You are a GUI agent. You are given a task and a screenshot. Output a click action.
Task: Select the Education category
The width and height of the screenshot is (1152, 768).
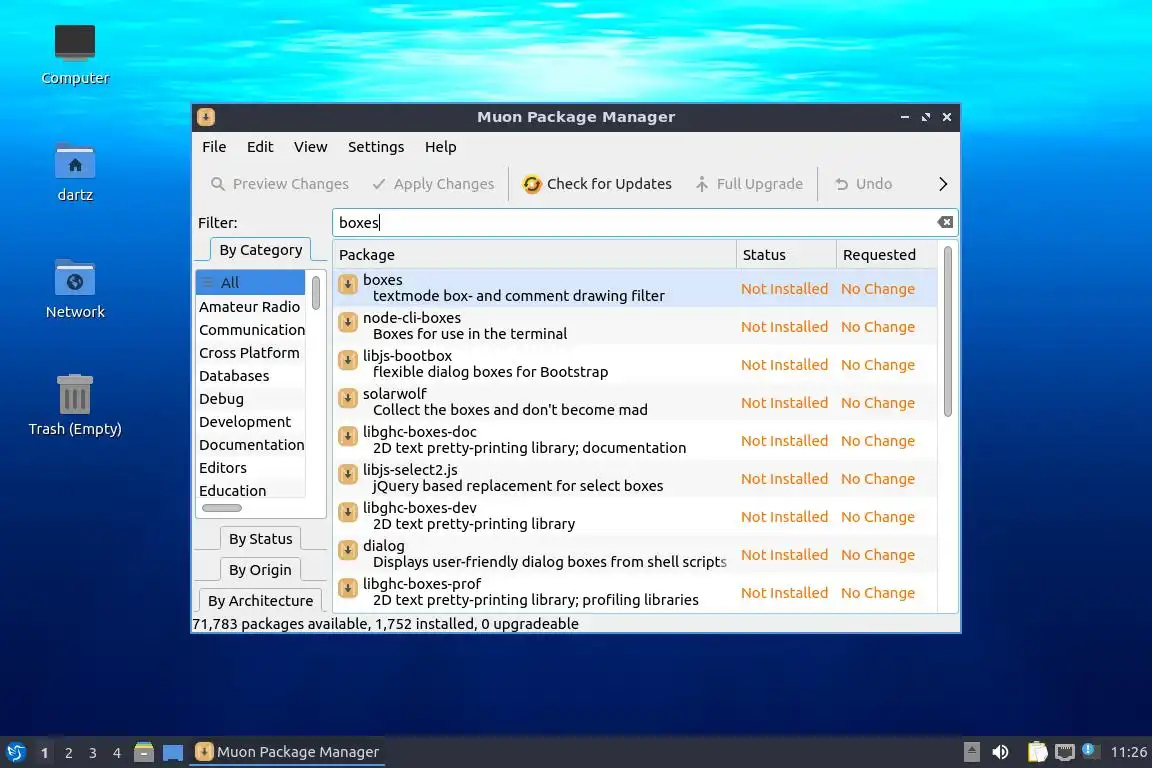(x=250, y=490)
